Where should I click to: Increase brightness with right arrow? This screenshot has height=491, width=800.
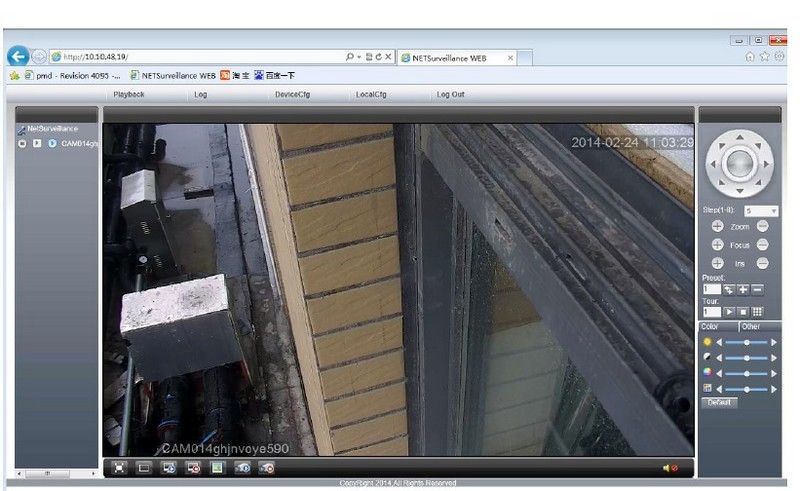click(x=774, y=342)
